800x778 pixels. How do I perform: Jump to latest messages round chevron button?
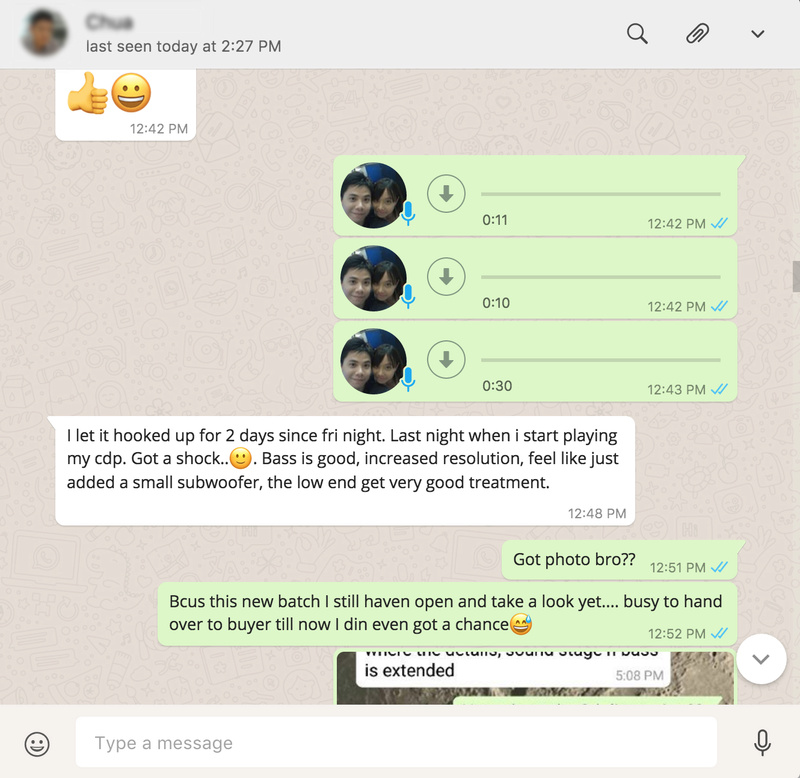(761, 659)
